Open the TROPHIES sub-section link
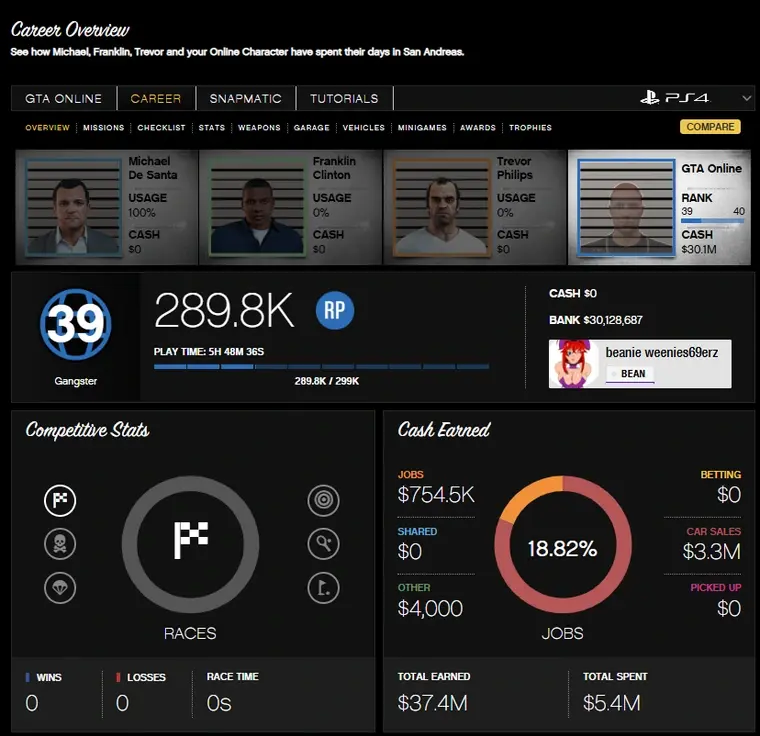This screenshot has height=736, width=760. (530, 128)
